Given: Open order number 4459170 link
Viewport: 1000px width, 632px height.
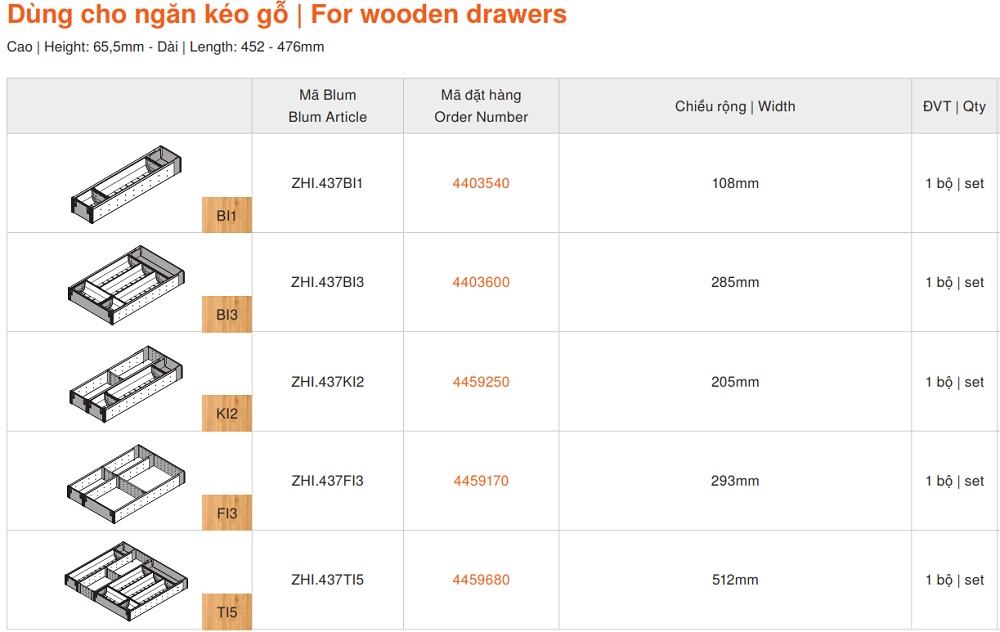Looking at the screenshot, I should (x=481, y=481).
